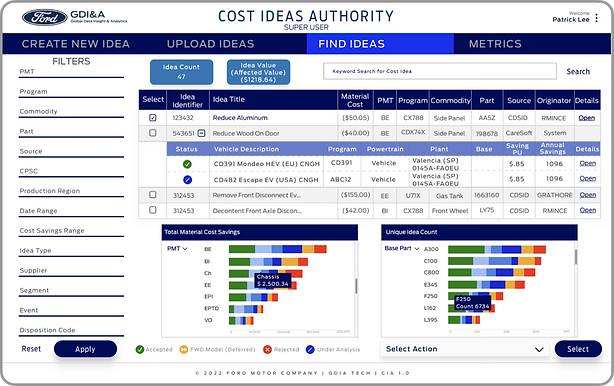Screen dimensions: 614x386
Task: Open details for CD482 Escape EV vehicle row
Action: (x=588, y=179)
